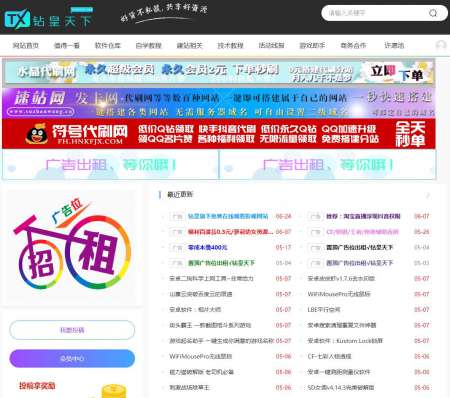Open the blue ad link mentioning 400元
Image resolution: width=450 pixels, height=398 pixels.
(x=207, y=247)
